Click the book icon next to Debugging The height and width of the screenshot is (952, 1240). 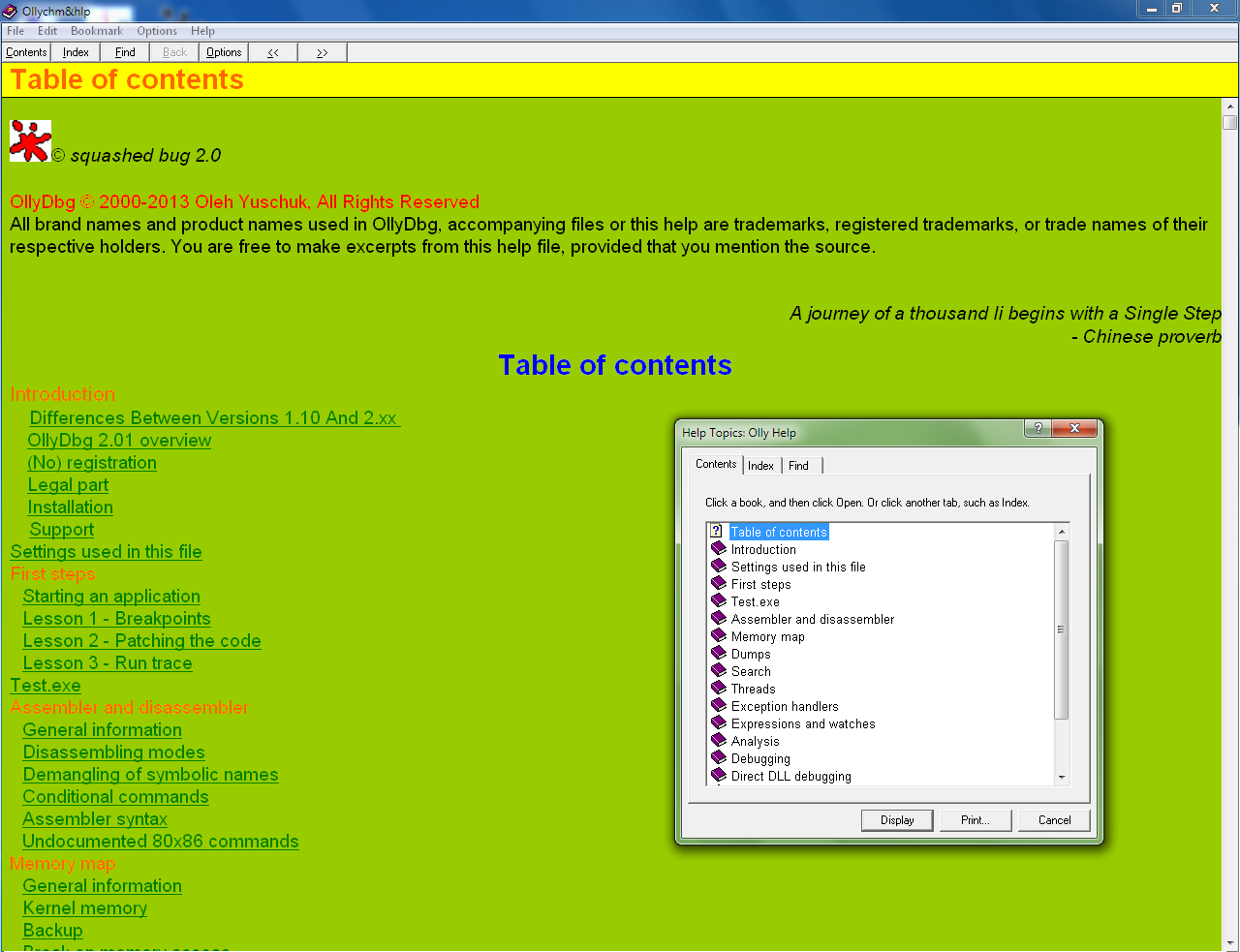pos(718,758)
